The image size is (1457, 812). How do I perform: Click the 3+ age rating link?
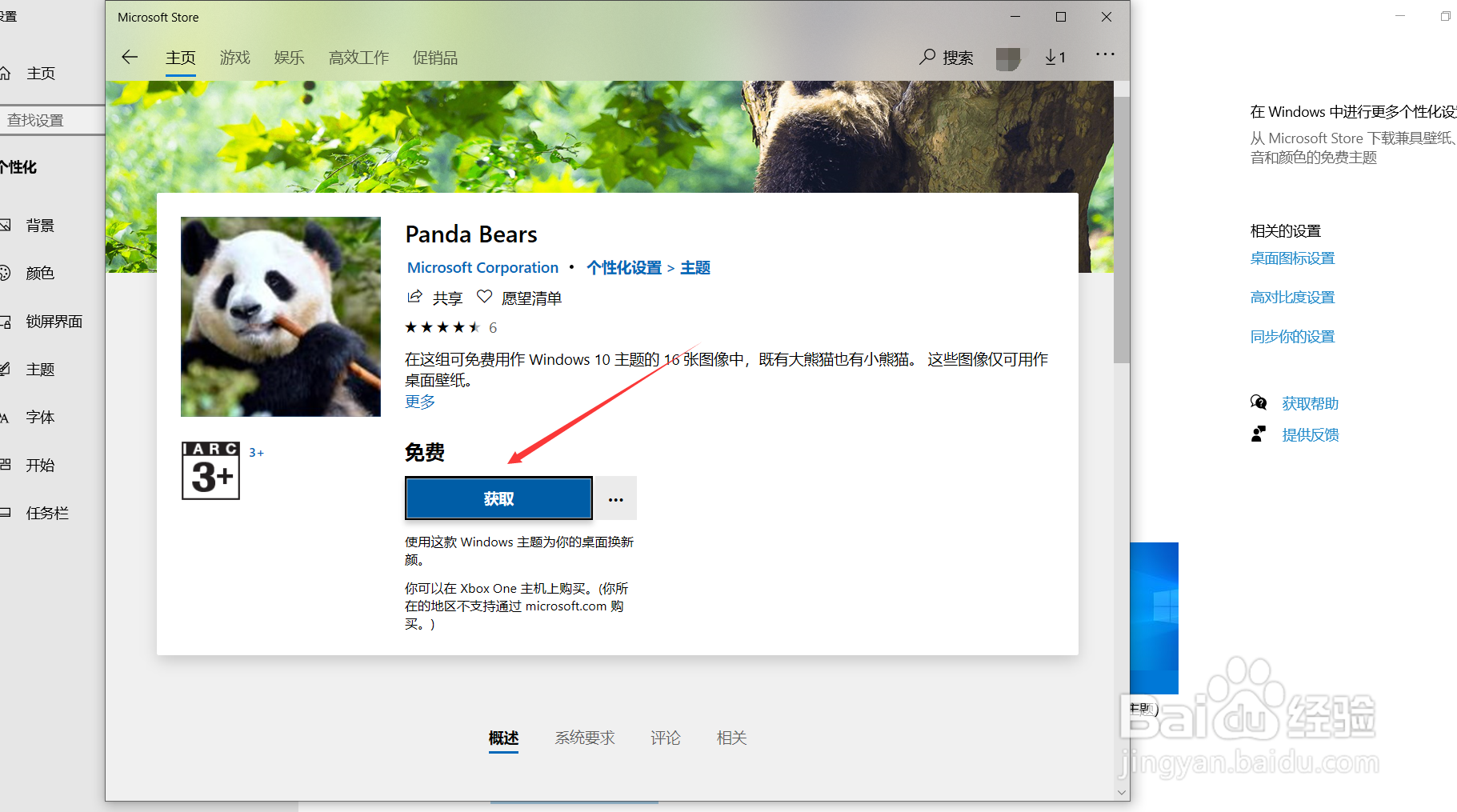click(256, 452)
